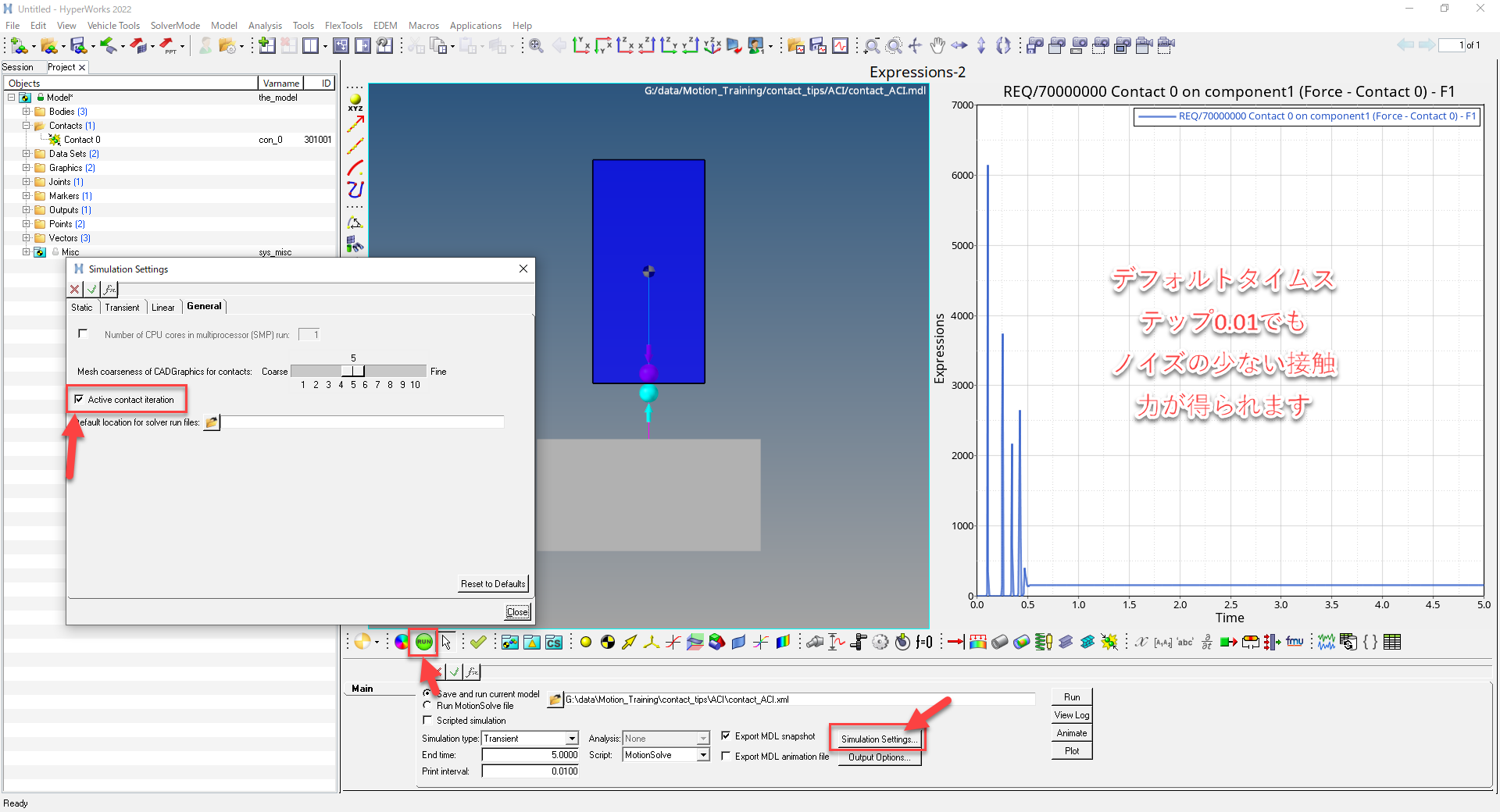Viewport: 1500px width, 812px height.
Task: Select the Outputs waveform icon
Action: coord(1326,642)
